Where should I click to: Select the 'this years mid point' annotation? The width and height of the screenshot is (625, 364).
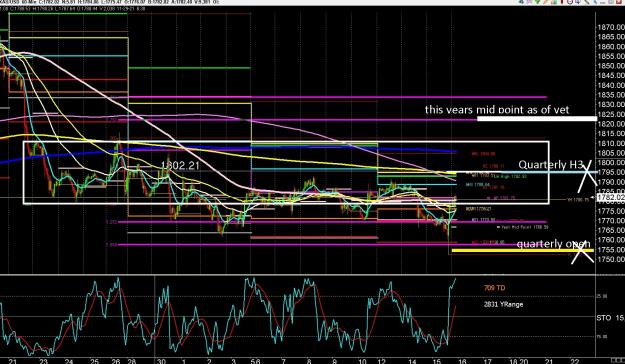[497, 110]
